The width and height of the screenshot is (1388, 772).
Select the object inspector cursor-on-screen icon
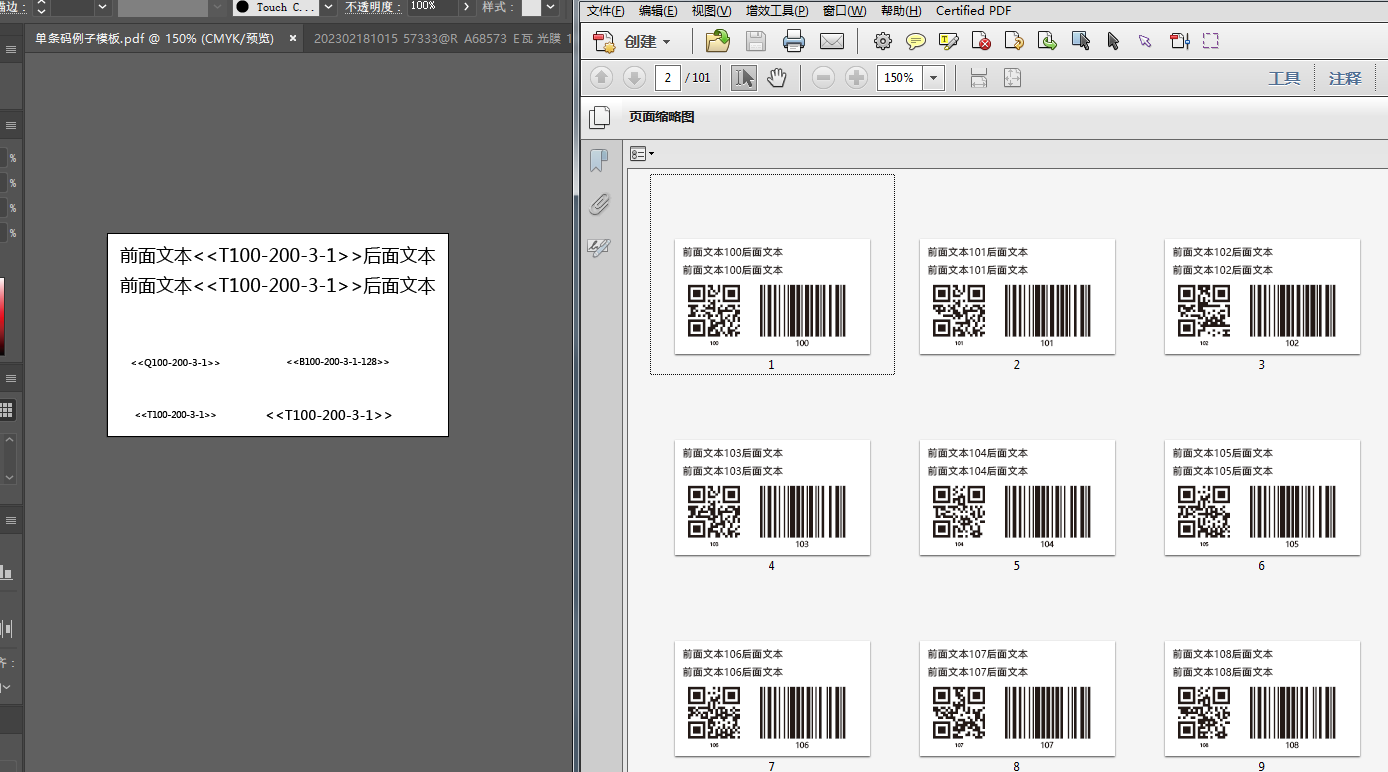click(1080, 41)
